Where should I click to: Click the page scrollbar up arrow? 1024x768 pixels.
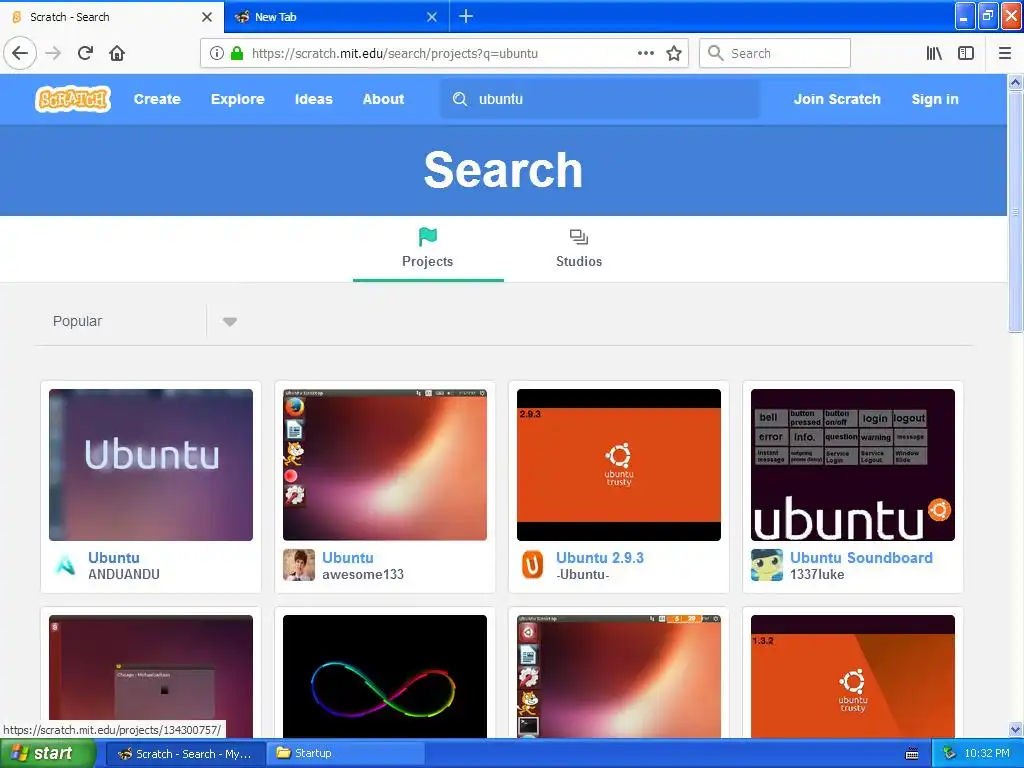1015,82
